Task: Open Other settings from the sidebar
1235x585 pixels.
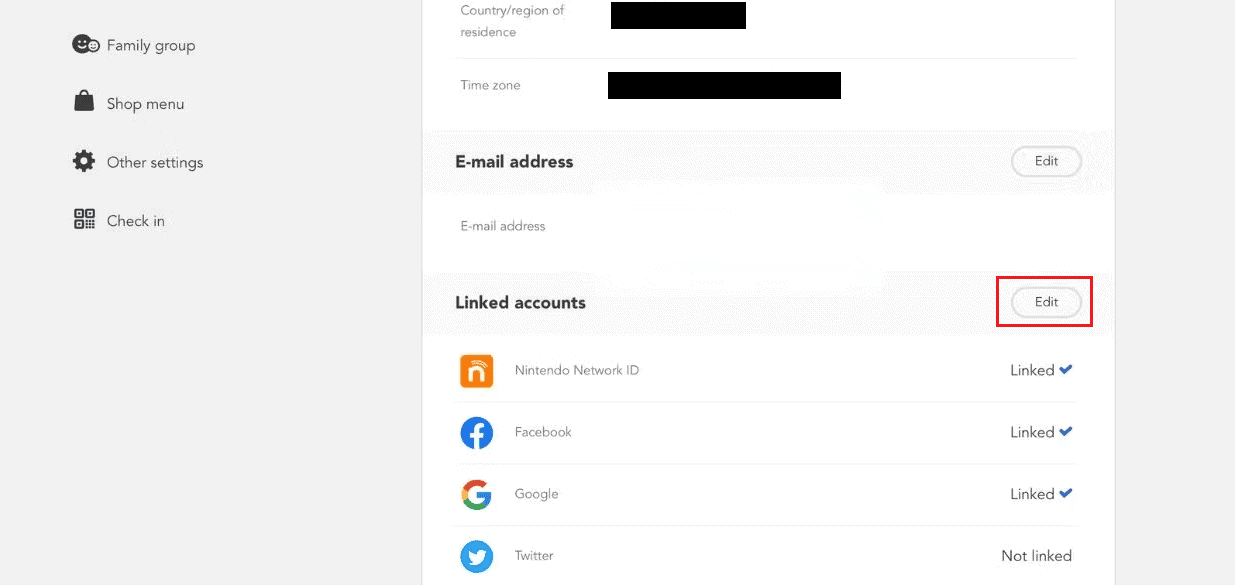Action: click(155, 161)
